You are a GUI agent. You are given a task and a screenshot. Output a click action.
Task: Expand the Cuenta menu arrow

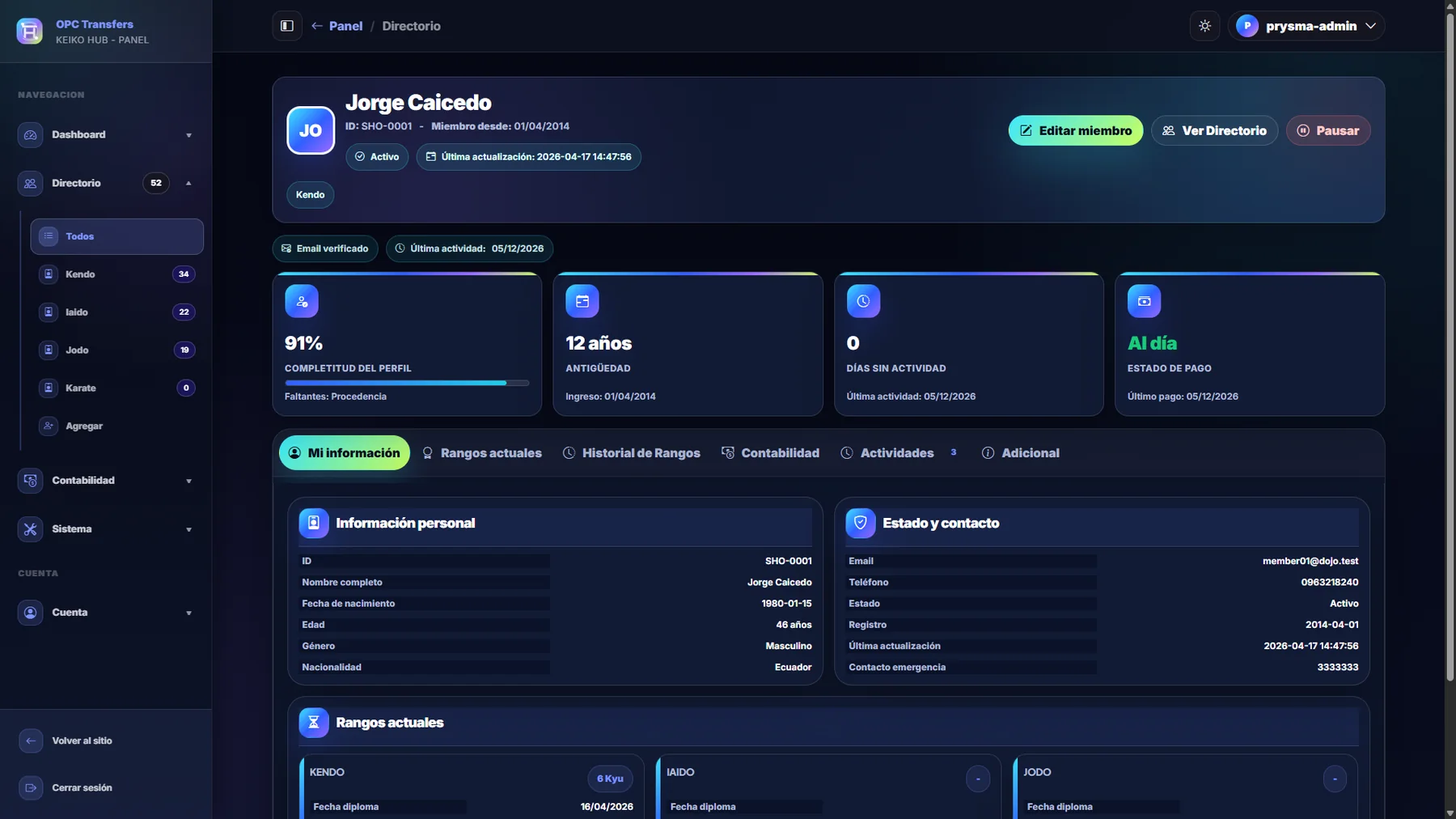(188, 613)
